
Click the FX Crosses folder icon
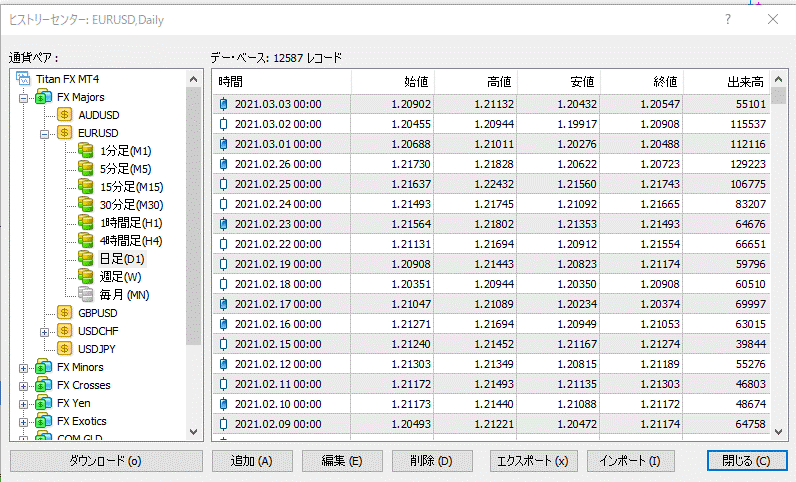(44, 384)
